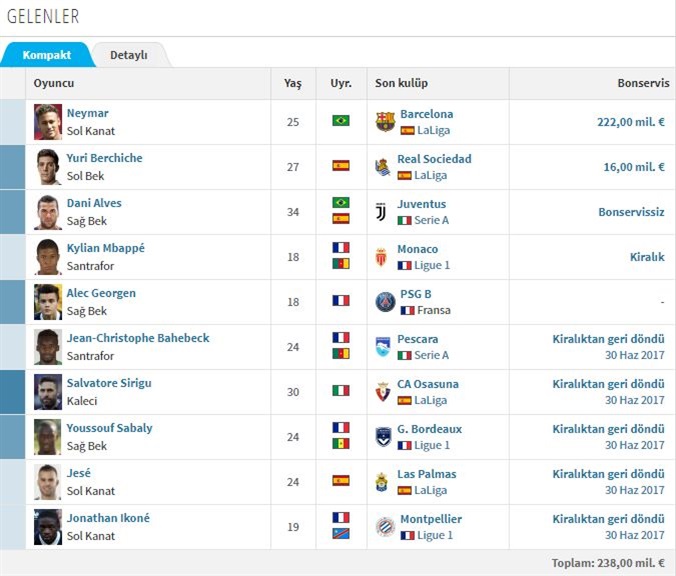Click the Las Palmas club crest
Screen dimensions: 676x576
click(x=383, y=481)
